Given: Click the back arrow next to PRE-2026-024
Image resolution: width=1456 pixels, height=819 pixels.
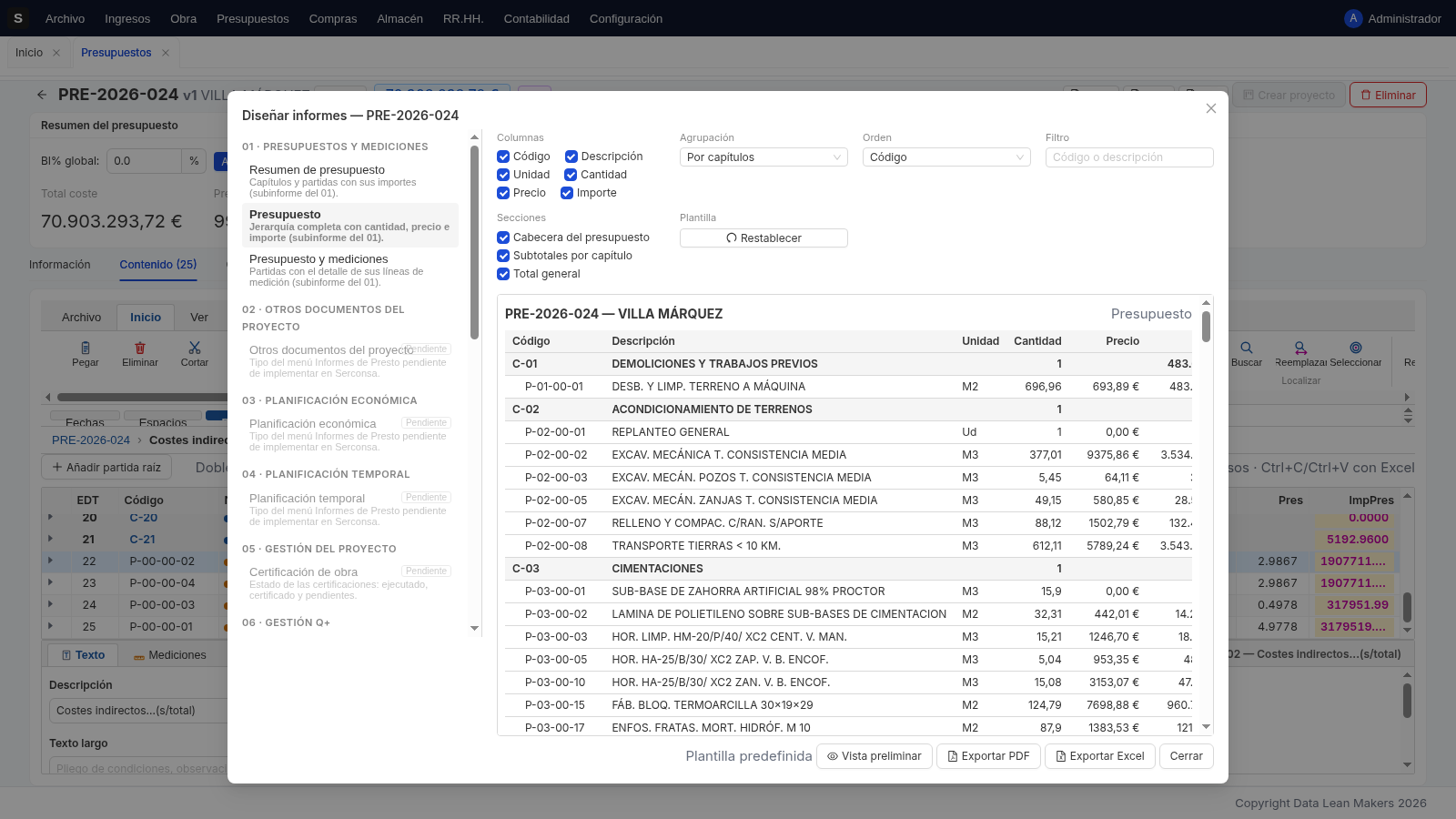Looking at the screenshot, I should [x=42, y=95].
